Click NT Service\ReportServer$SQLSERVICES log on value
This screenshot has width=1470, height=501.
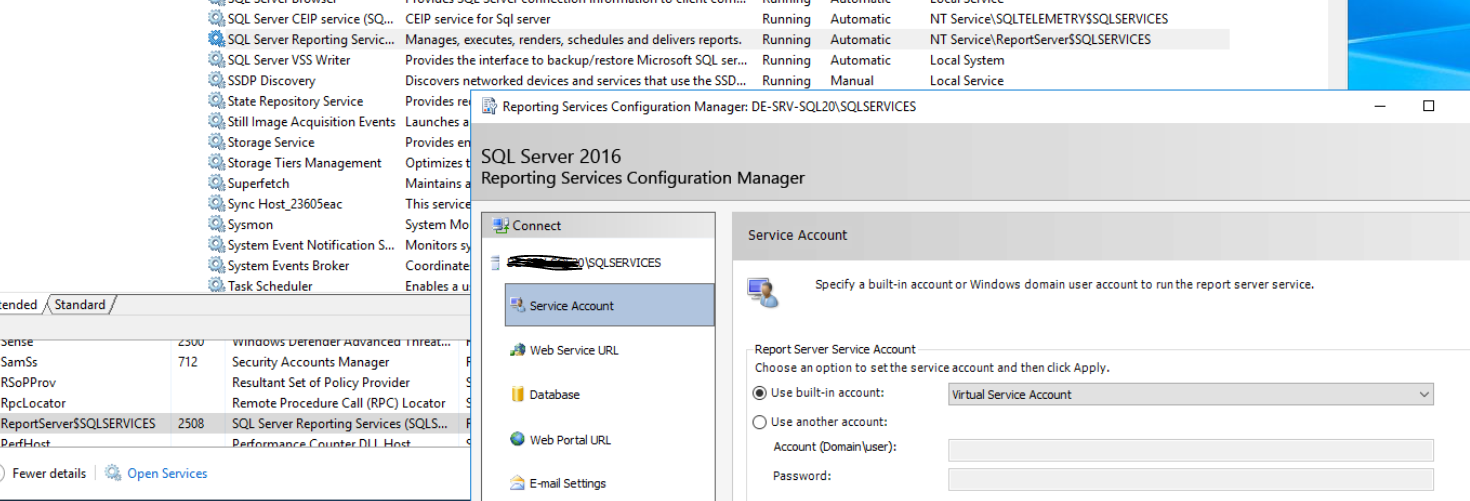coord(1040,39)
